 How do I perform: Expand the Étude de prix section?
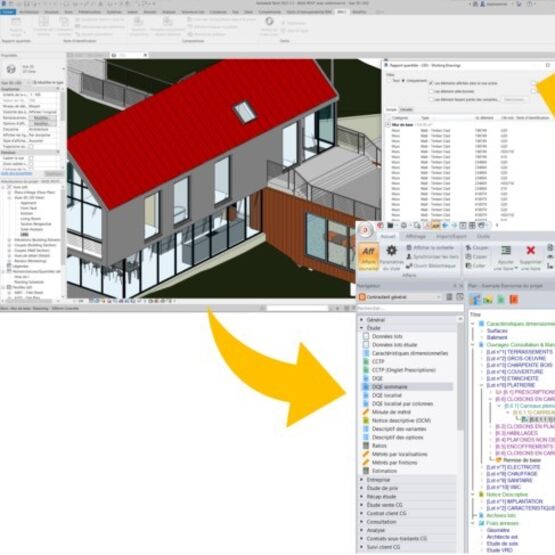coord(362,488)
